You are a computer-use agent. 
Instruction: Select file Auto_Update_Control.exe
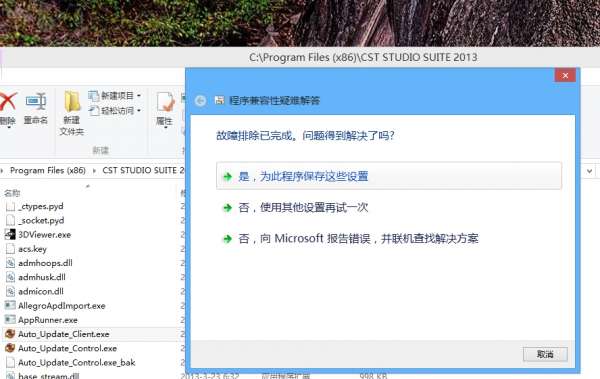(67, 348)
